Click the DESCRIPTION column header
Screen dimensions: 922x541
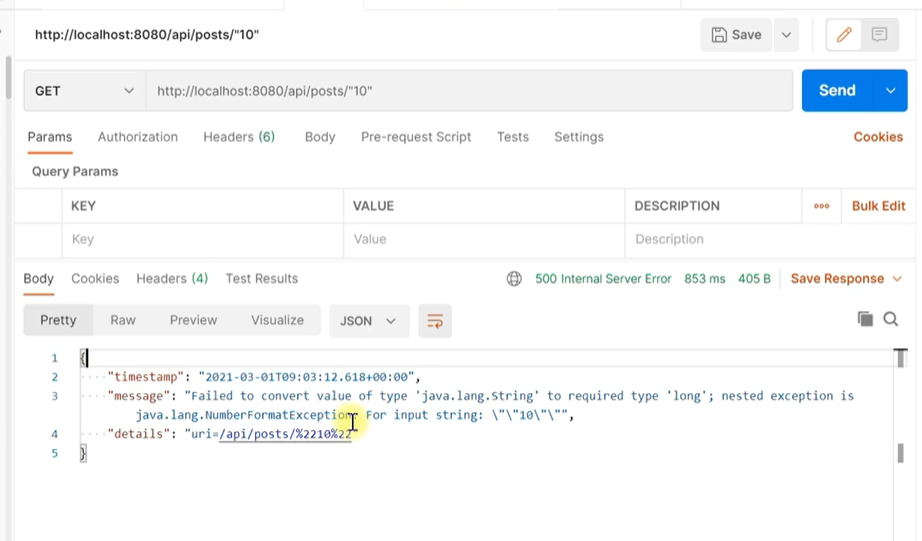click(x=677, y=206)
